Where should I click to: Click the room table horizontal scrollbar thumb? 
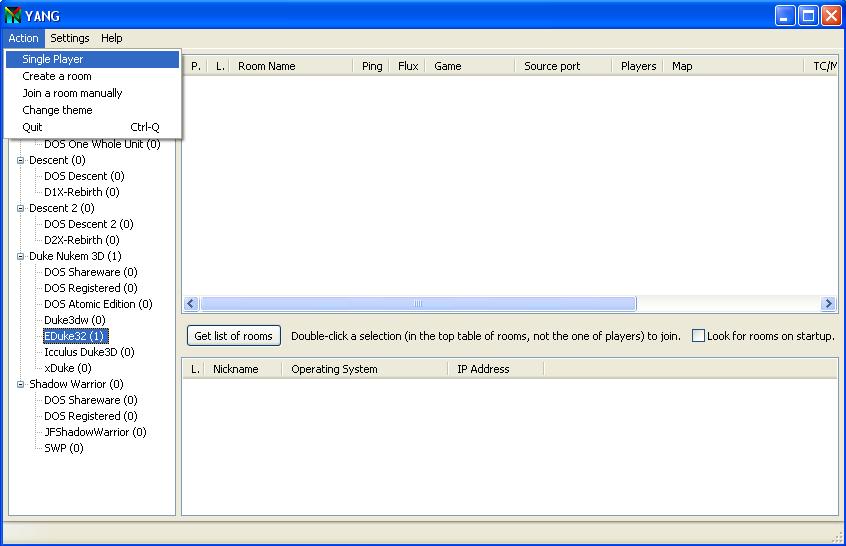tap(418, 304)
